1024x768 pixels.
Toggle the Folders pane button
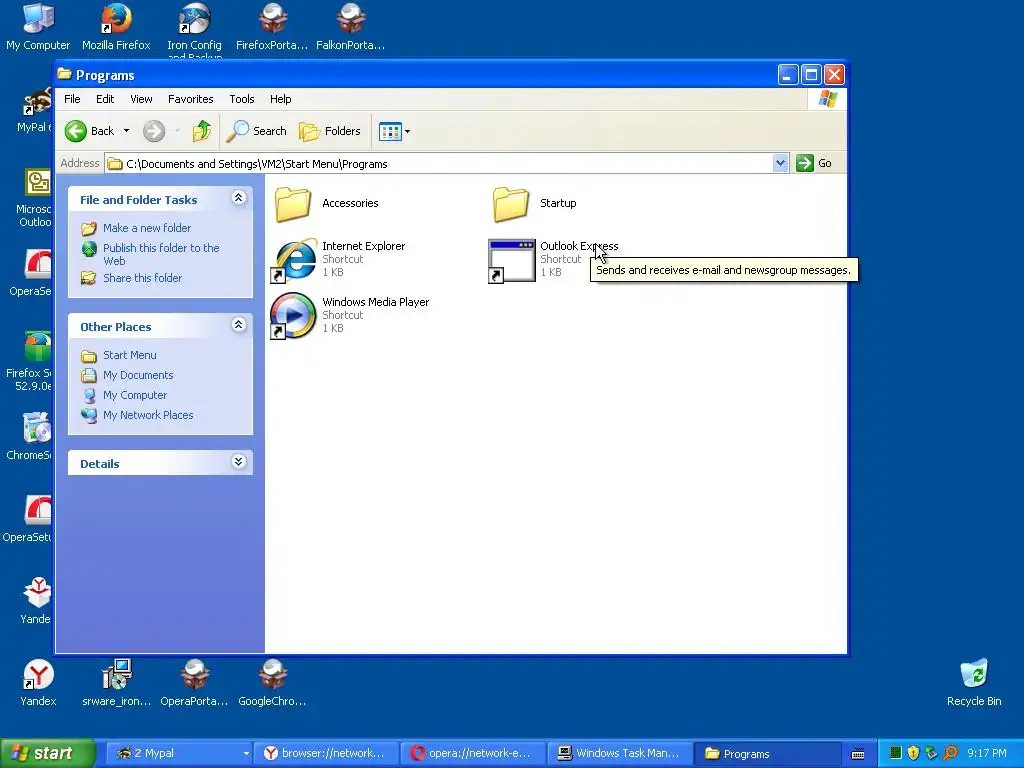click(x=330, y=131)
